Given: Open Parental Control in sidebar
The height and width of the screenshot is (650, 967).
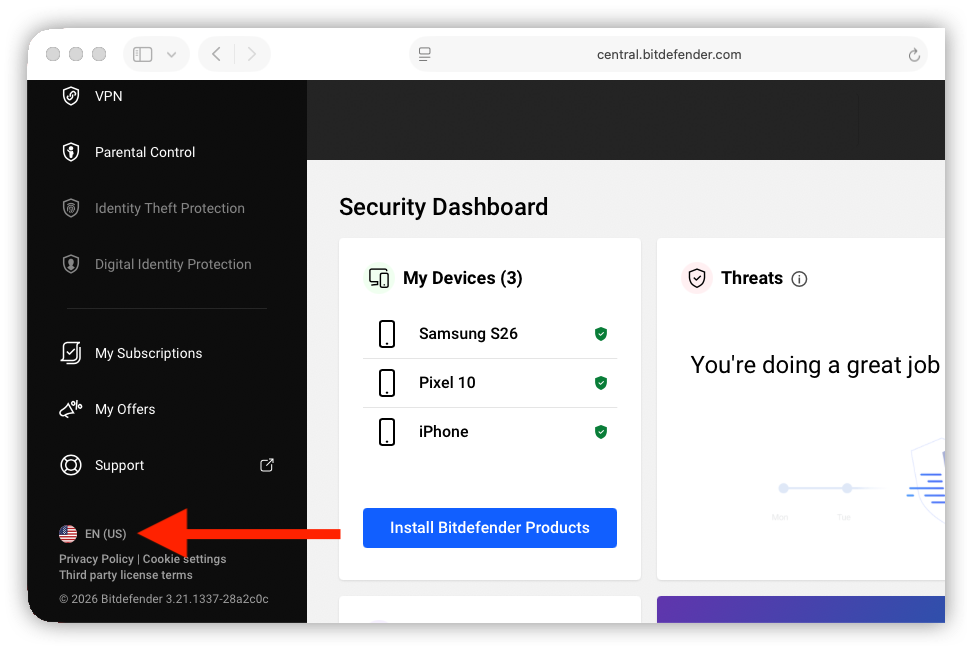Looking at the screenshot, I should (x=145, y=152).
